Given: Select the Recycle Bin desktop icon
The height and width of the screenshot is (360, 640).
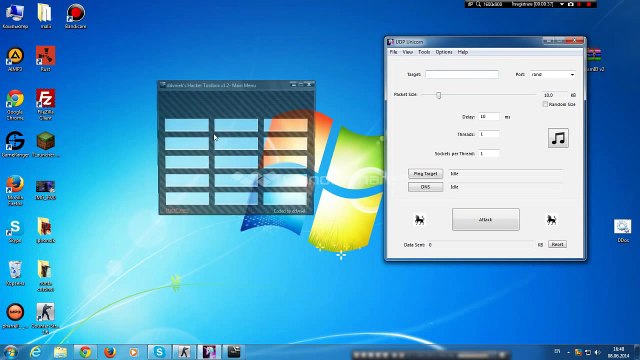Looking at the screenshot, I should click(x=15, y=273).
